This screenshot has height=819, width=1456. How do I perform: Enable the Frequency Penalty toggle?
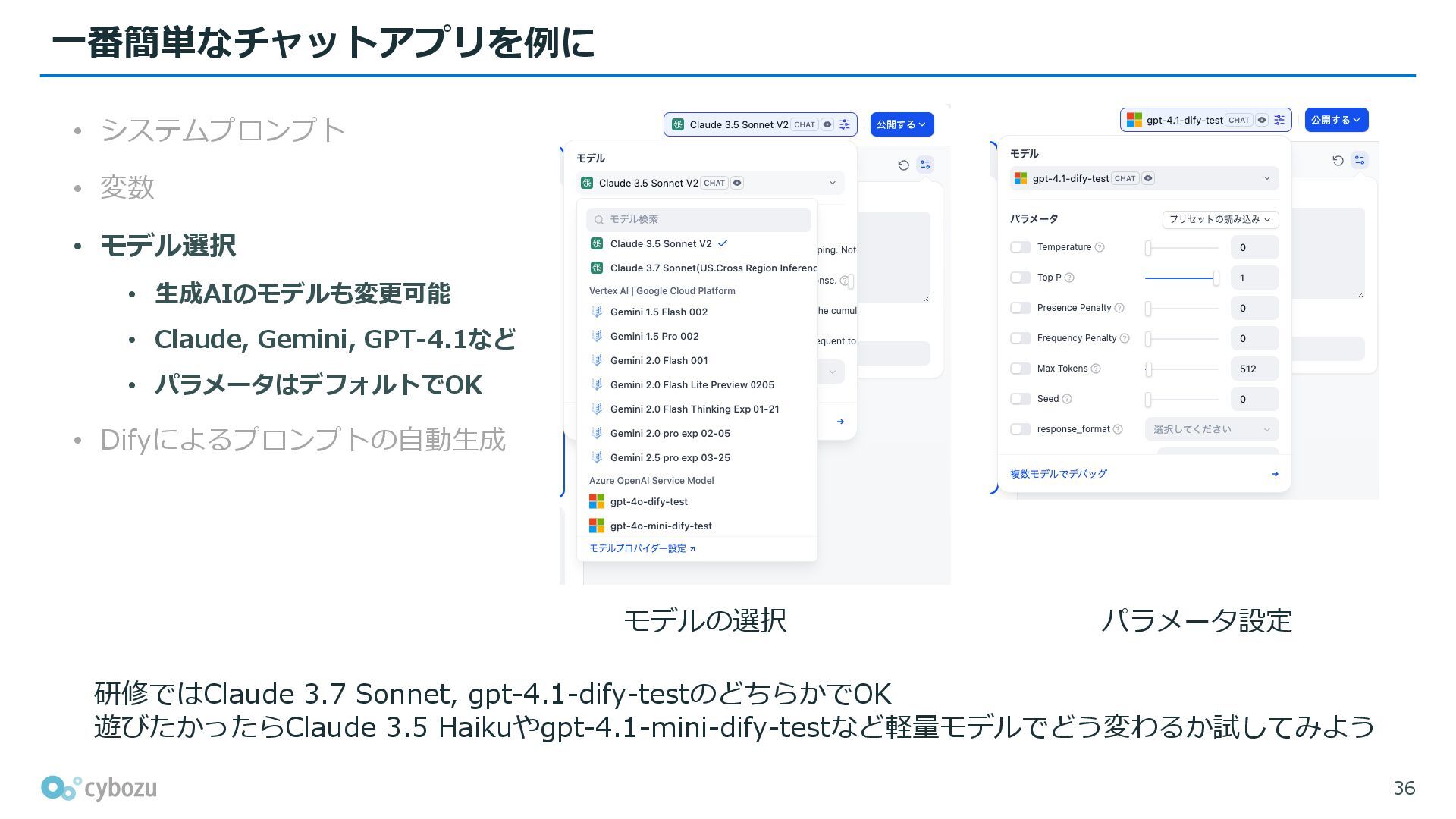[x=1021, y=338]
